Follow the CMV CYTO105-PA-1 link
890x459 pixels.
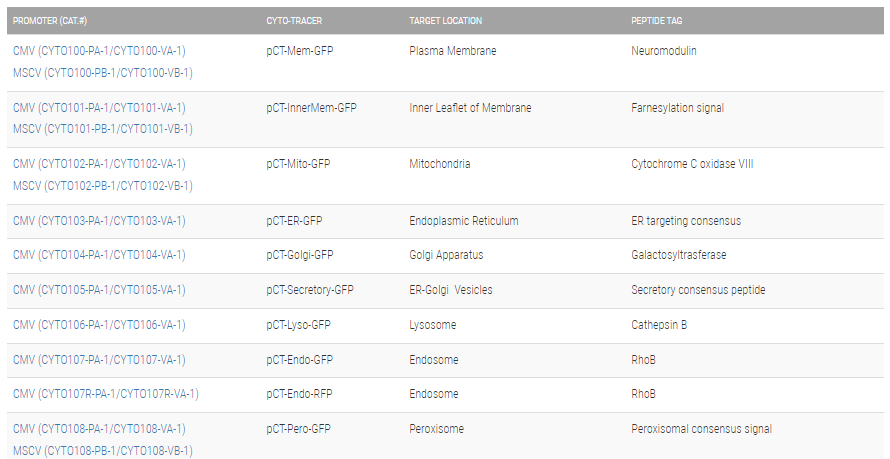click(x=99, y=290)
